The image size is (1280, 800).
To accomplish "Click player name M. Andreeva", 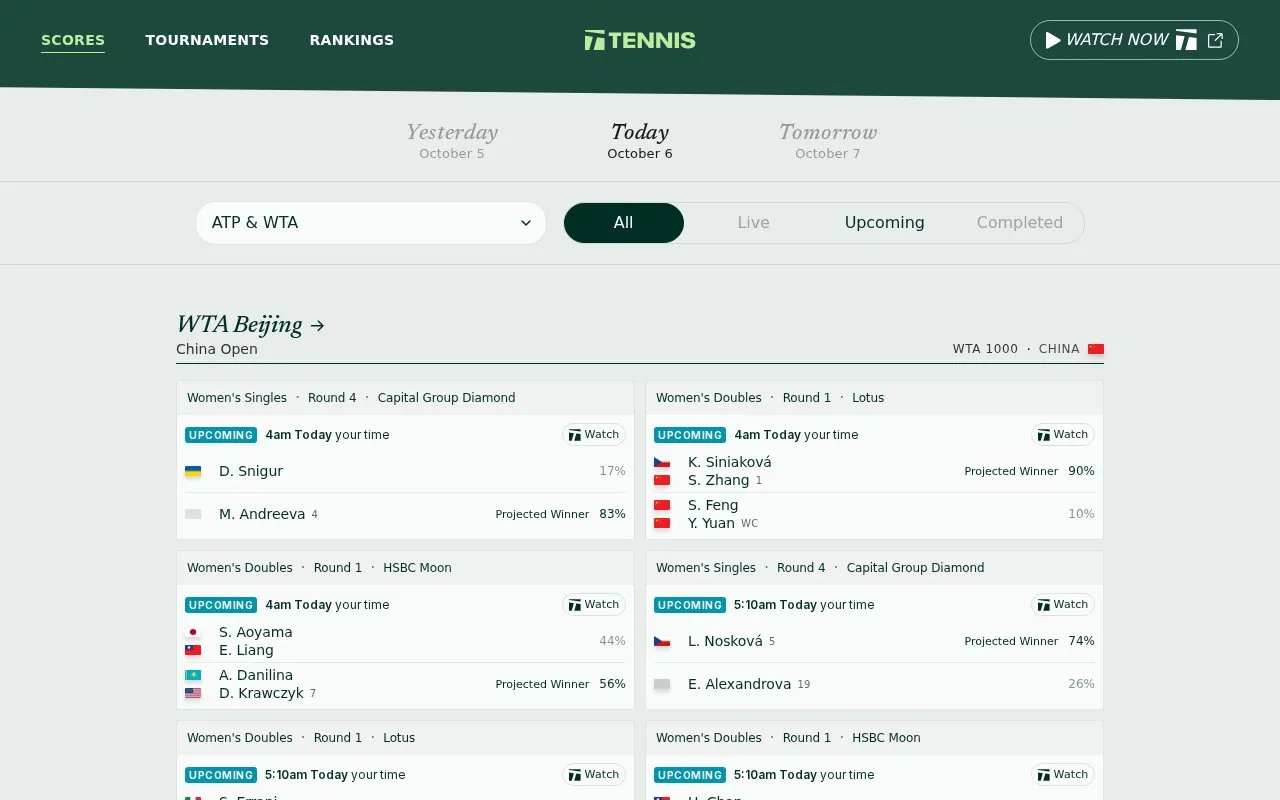I will pos(262,514).
